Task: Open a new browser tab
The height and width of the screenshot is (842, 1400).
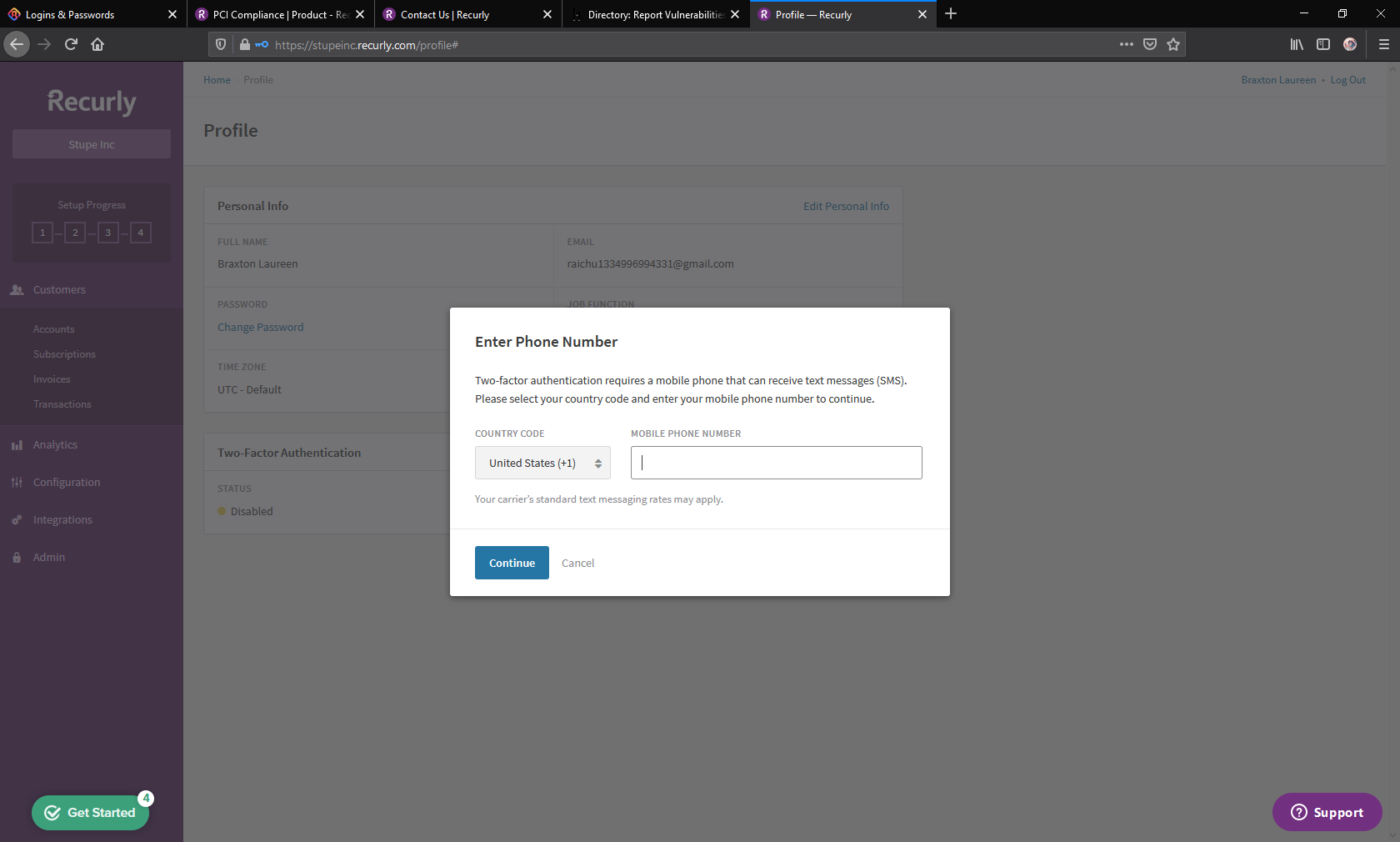Action: (951, 13)
